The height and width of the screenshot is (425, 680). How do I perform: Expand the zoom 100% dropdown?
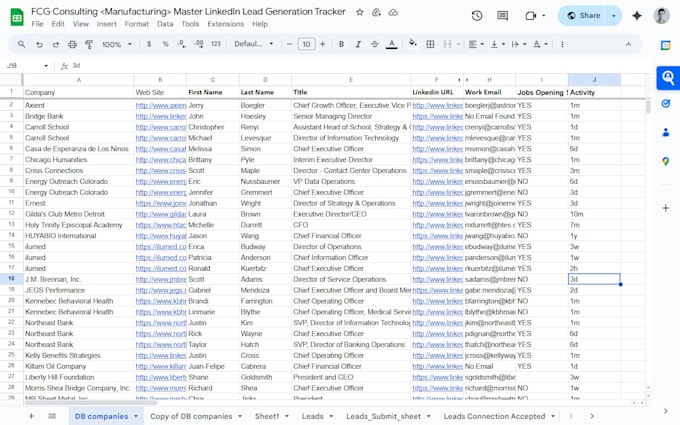117,44
